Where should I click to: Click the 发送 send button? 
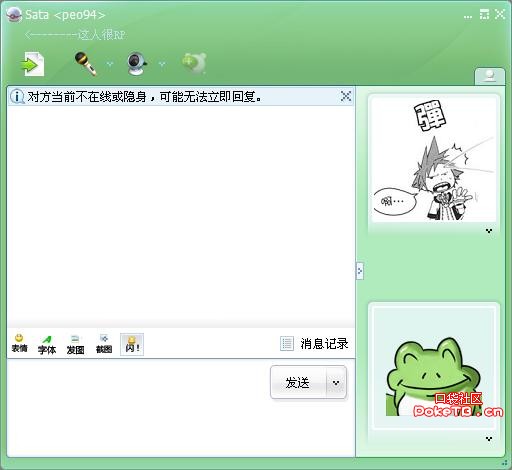[298, 383]
